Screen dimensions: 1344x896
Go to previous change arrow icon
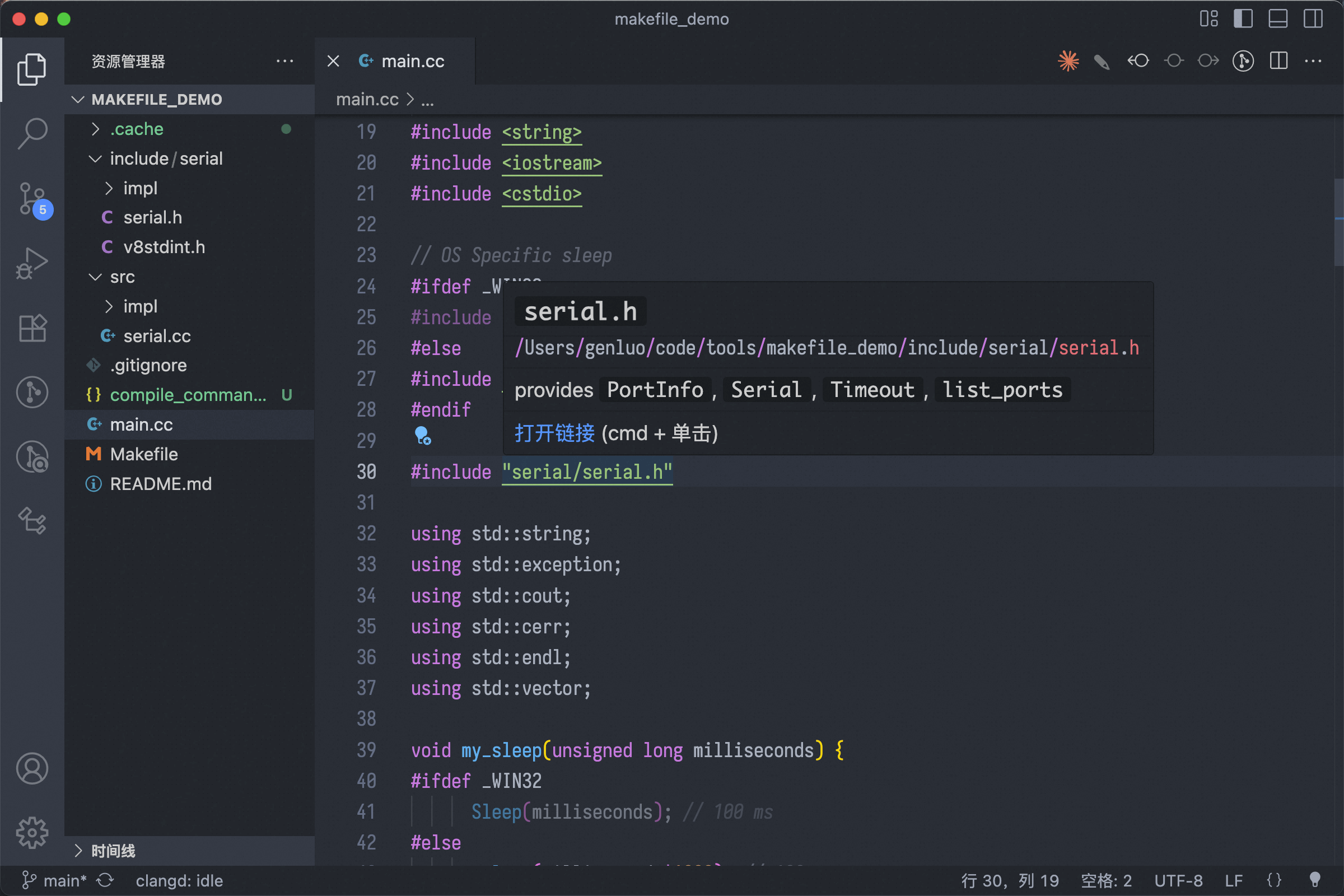[x=1138, y=60]
